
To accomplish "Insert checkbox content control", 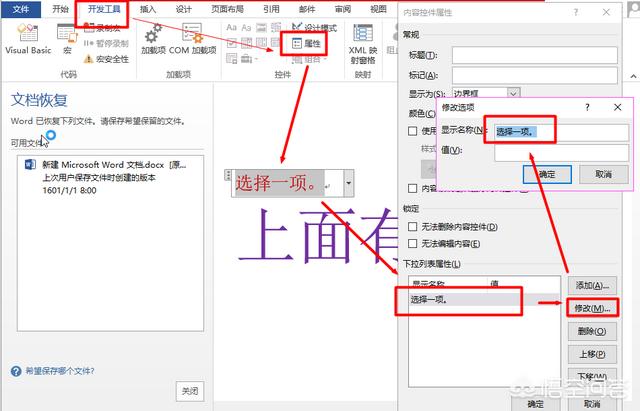I will 231,43.
